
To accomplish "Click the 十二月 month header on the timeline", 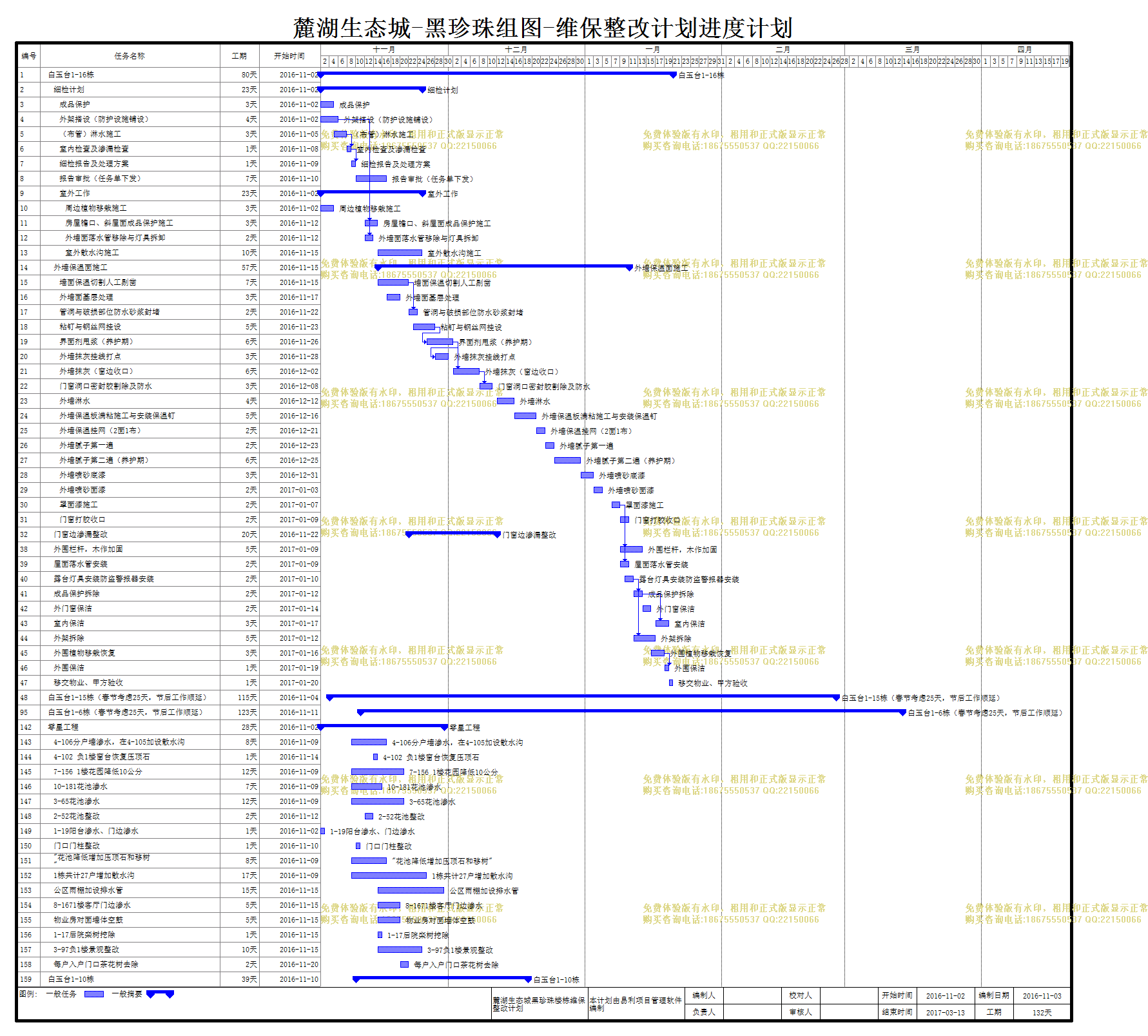I will [516, 50].
